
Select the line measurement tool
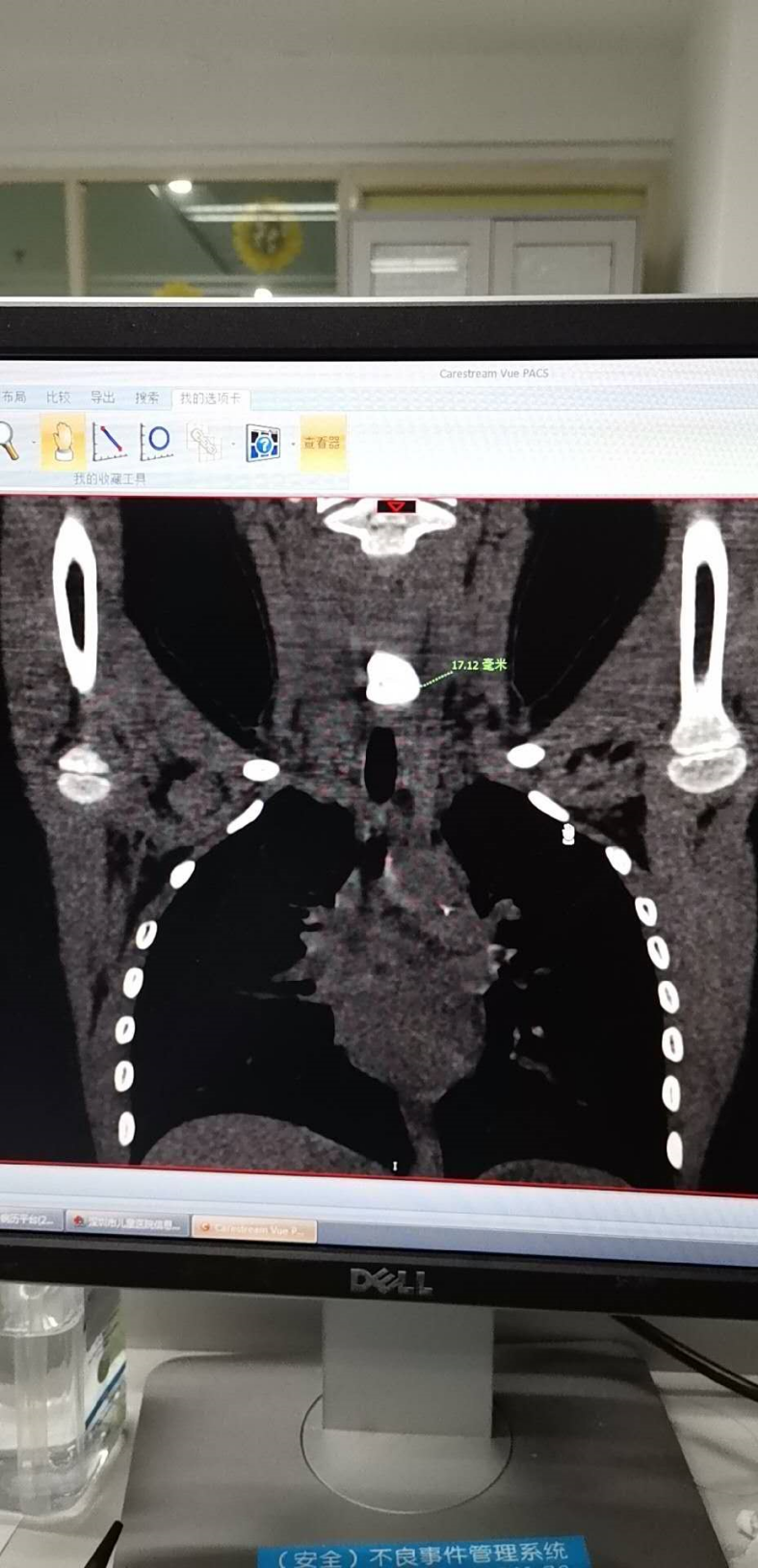(x=109, y=442)
